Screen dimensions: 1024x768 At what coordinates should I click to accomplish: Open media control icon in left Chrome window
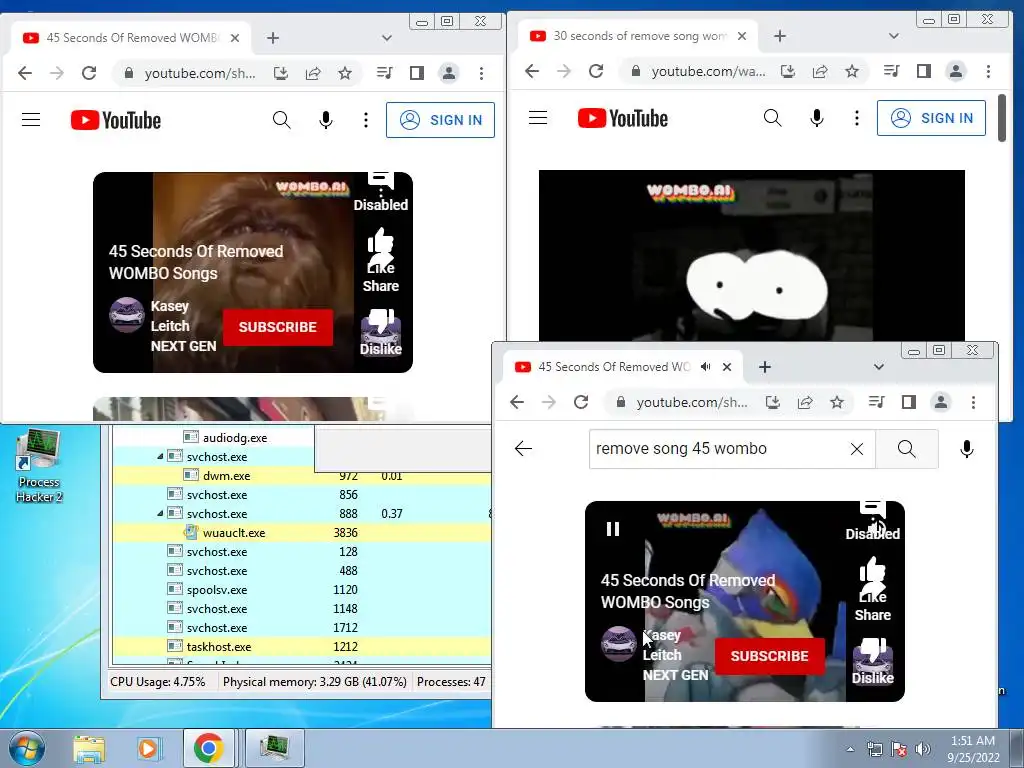click(x=385, y=73)
